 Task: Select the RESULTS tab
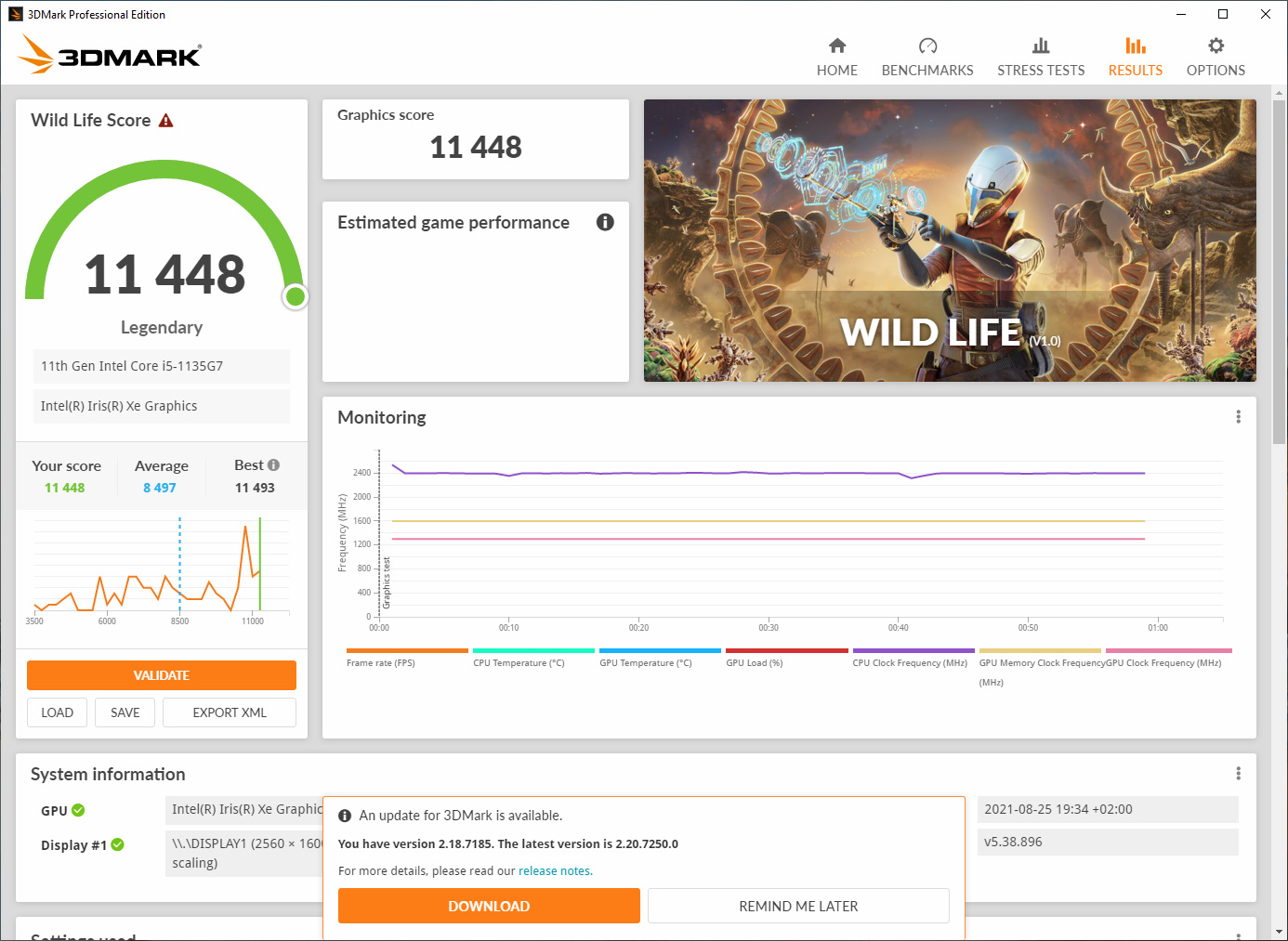1136,58
